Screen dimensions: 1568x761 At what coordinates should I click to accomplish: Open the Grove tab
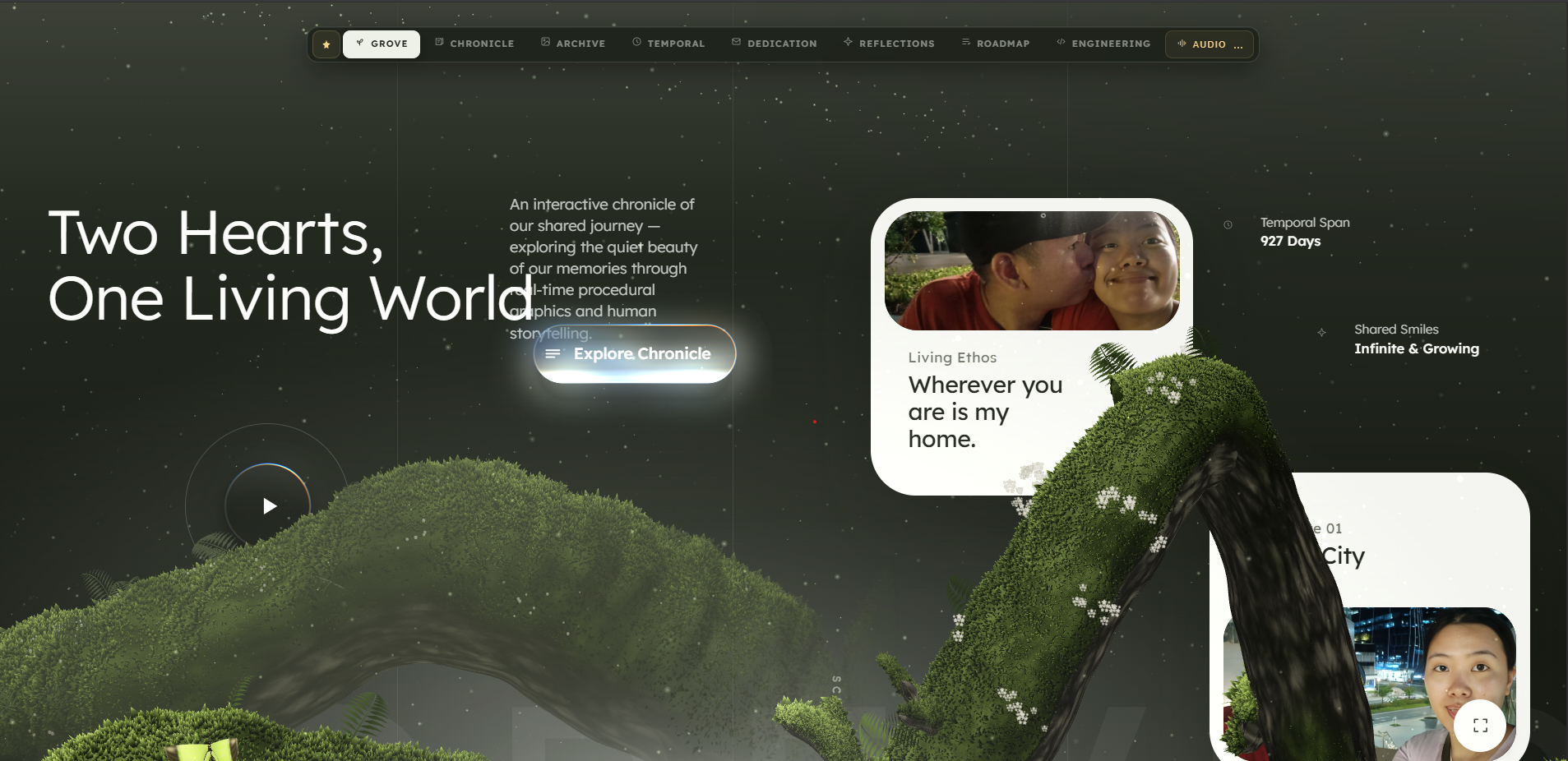point(382,44)
